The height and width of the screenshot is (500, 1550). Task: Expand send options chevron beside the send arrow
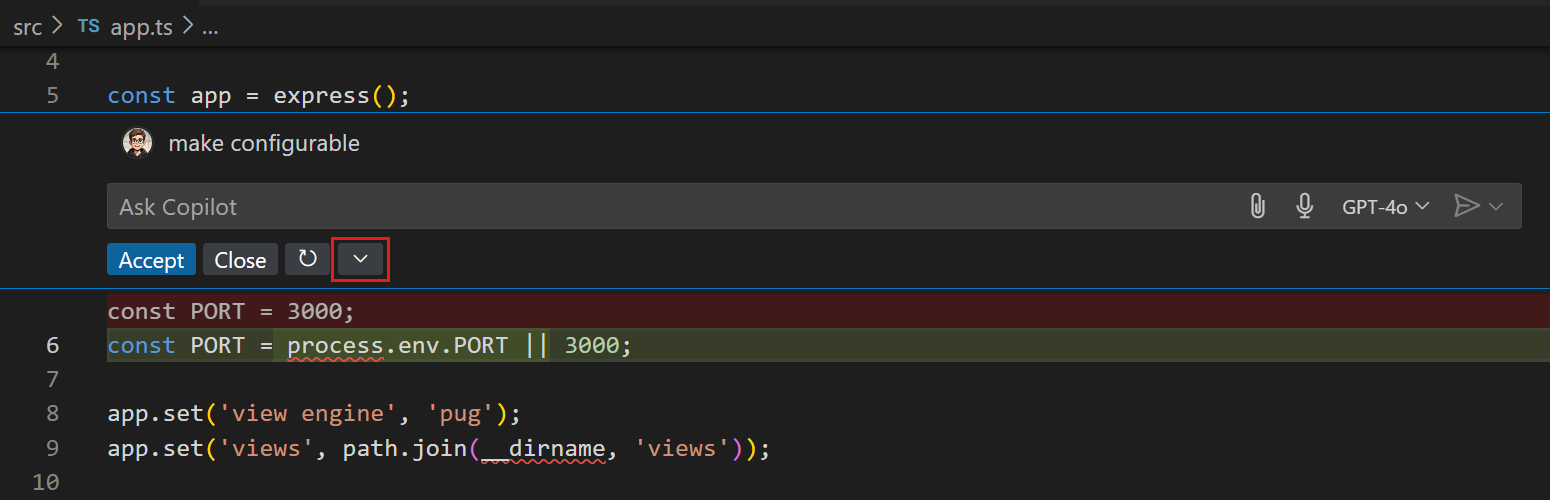tap(1496, 207)
